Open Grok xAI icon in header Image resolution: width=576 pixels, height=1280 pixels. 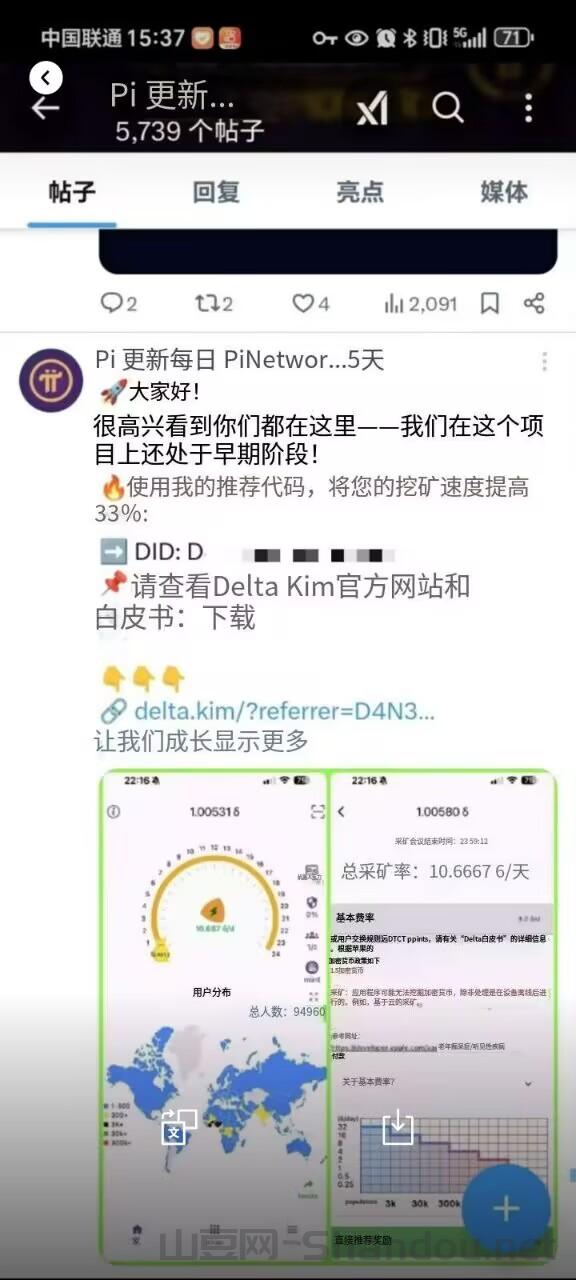(373, 108)
